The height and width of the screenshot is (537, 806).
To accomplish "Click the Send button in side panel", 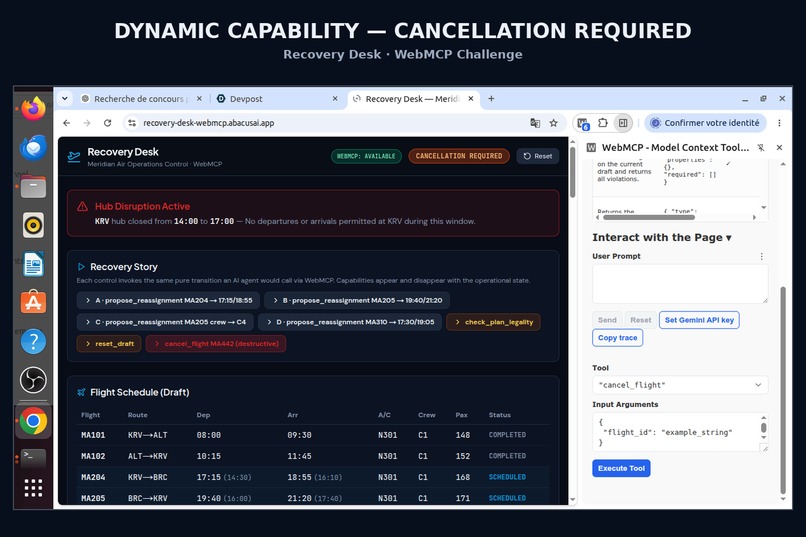I will click(607, 320).
